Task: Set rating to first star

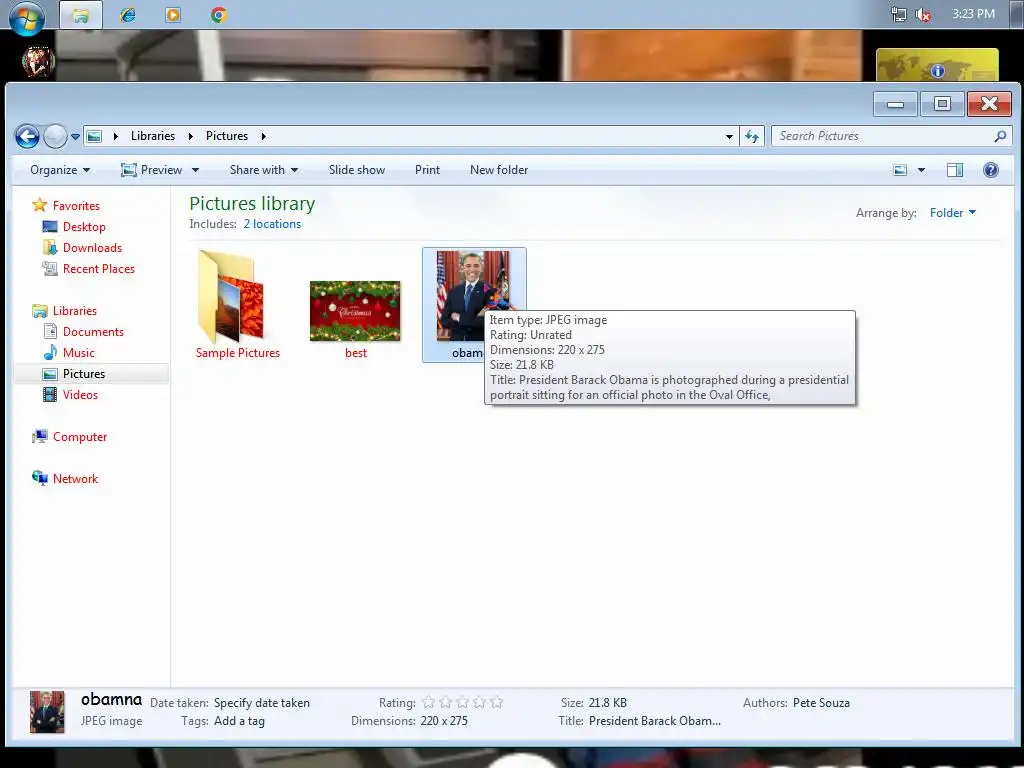Action: click(x=428, y=703)
